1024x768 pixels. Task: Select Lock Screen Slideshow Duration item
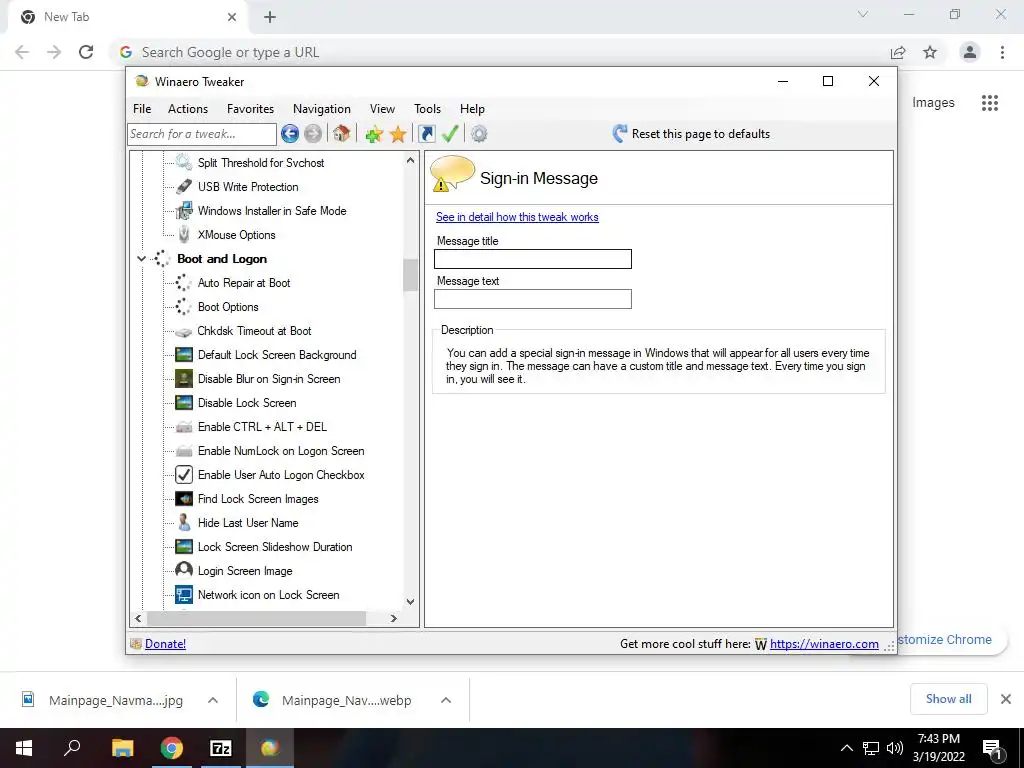(275, 547)
